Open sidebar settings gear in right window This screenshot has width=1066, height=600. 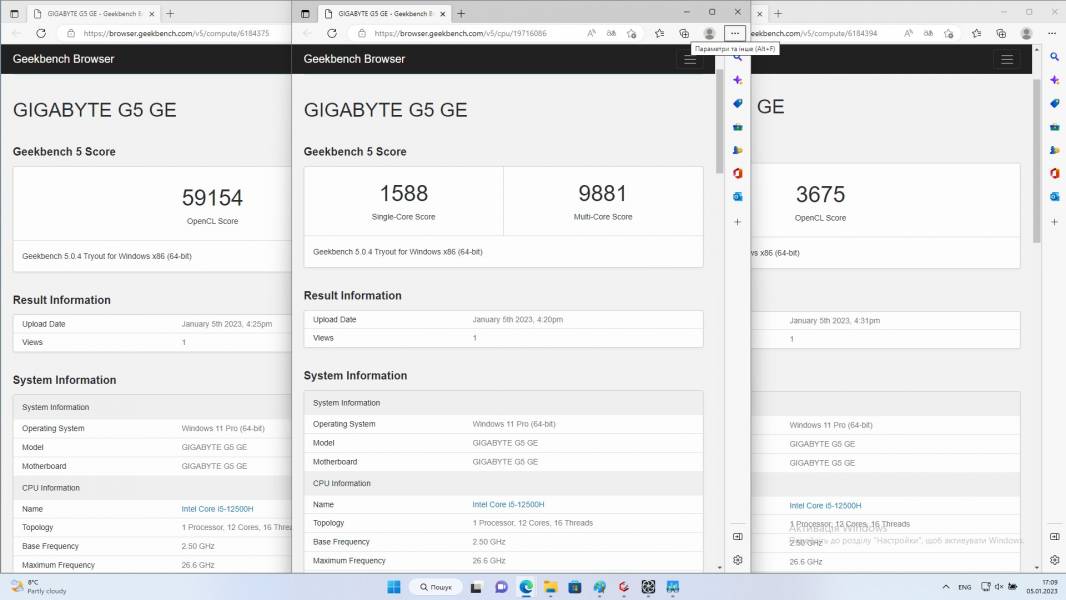(x=1054, y=560)
